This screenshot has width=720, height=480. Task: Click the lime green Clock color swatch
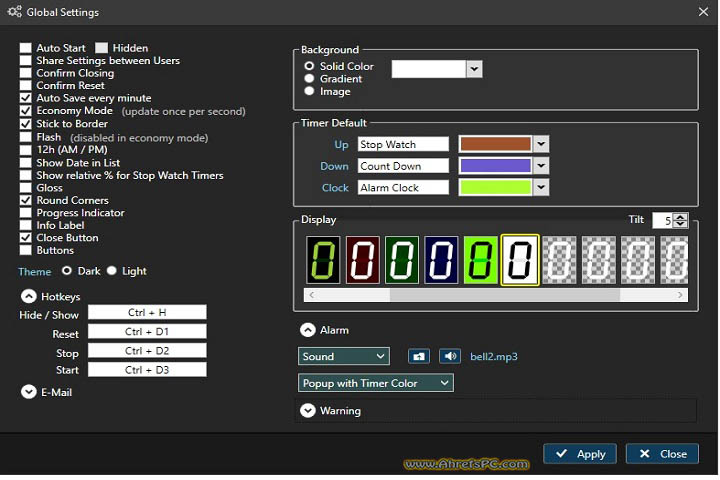(x=495, y=187)
